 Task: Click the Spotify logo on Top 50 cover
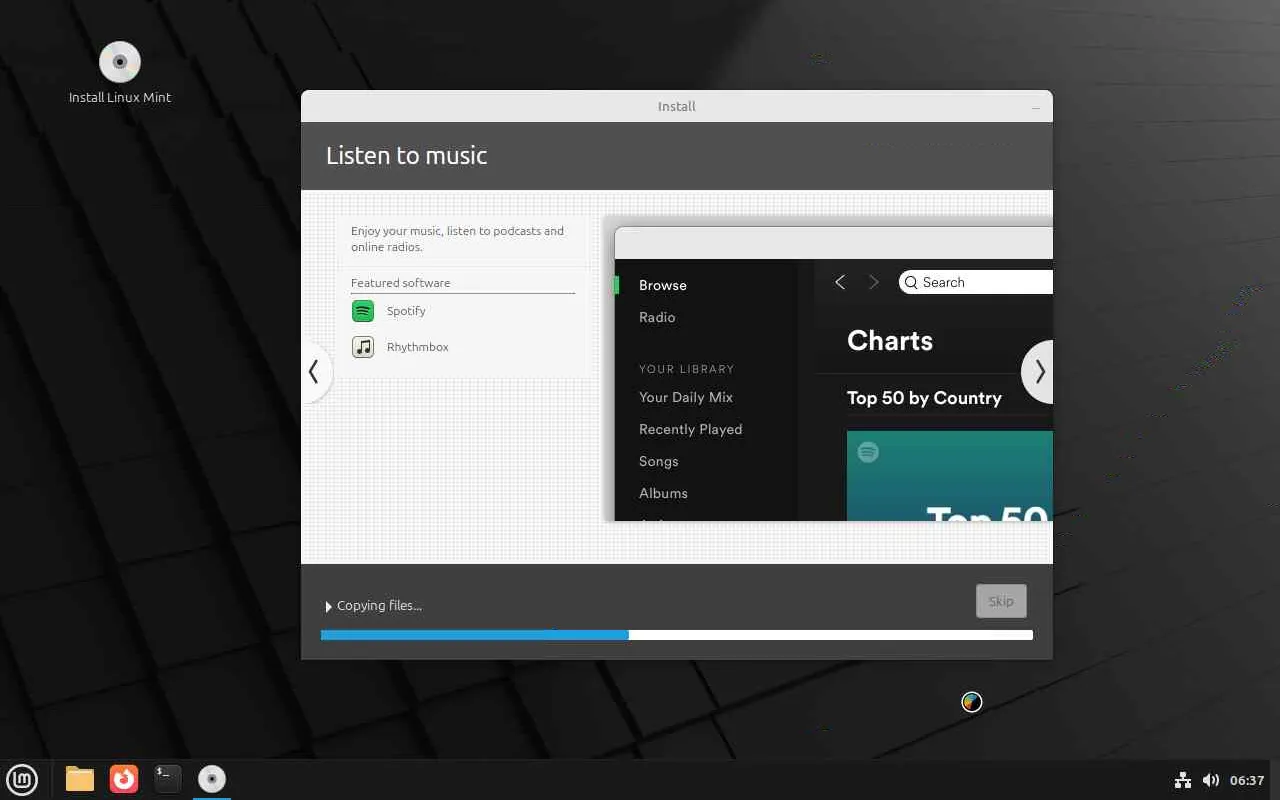point(868,452)
